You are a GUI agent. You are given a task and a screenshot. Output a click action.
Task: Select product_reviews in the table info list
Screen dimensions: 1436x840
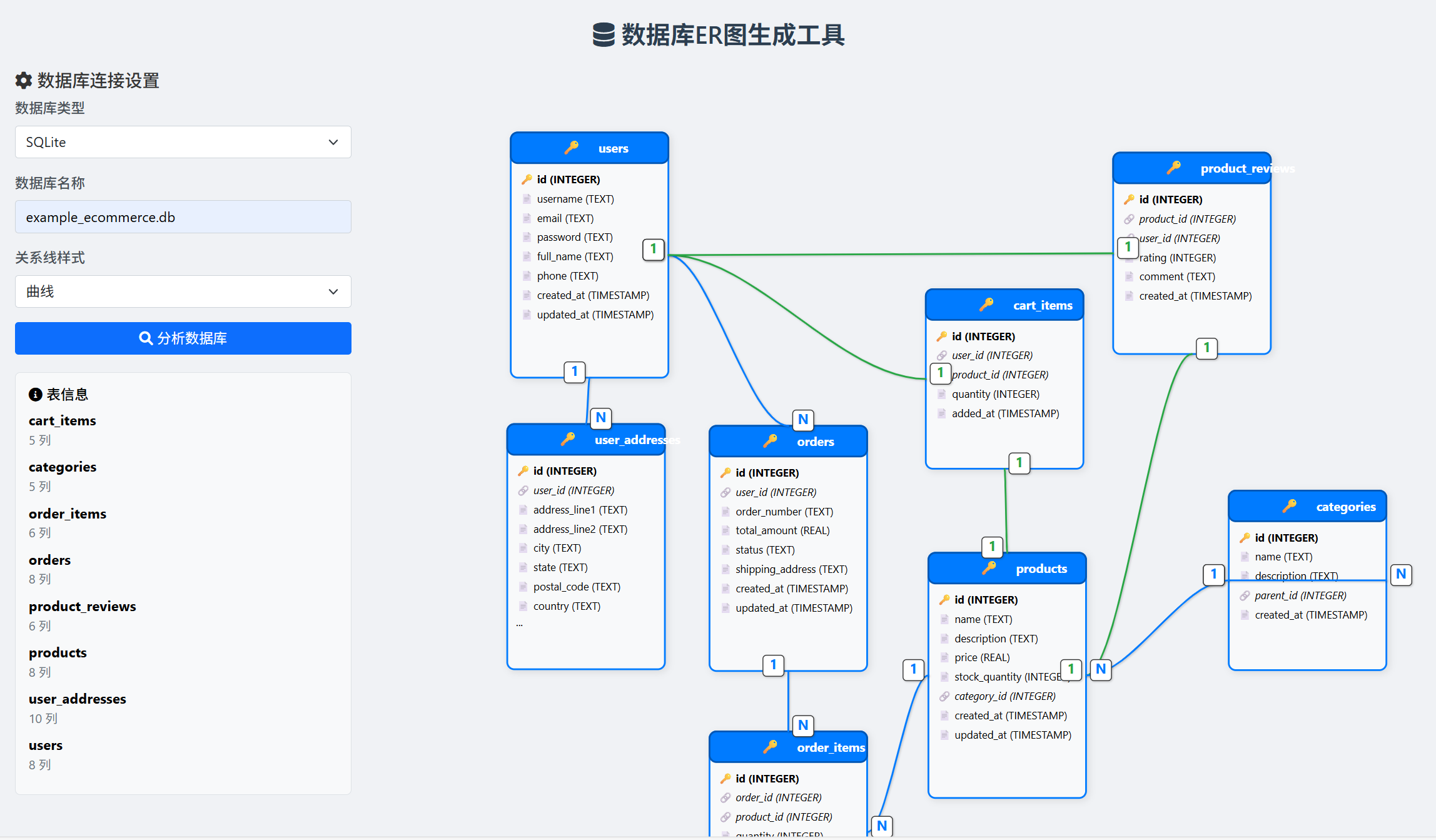[82, 607]
